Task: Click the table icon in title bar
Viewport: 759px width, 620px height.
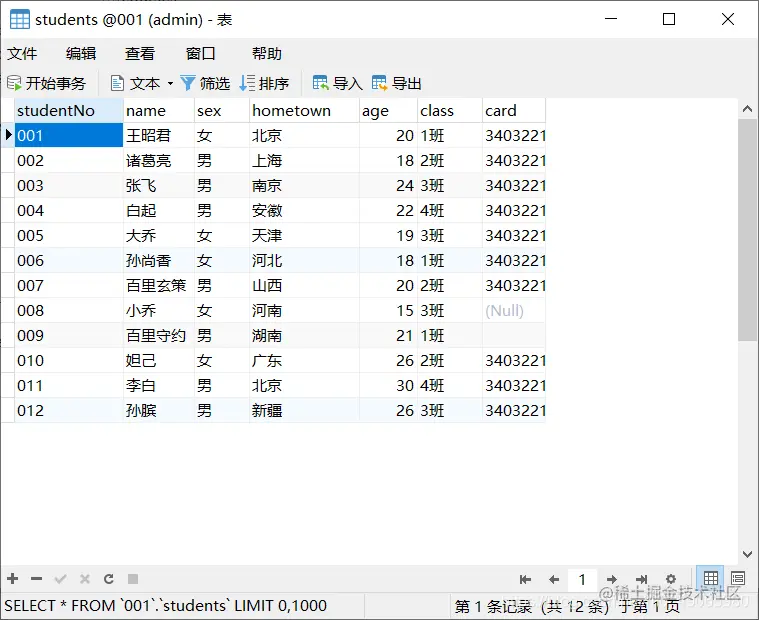Action: coord(20,19)
